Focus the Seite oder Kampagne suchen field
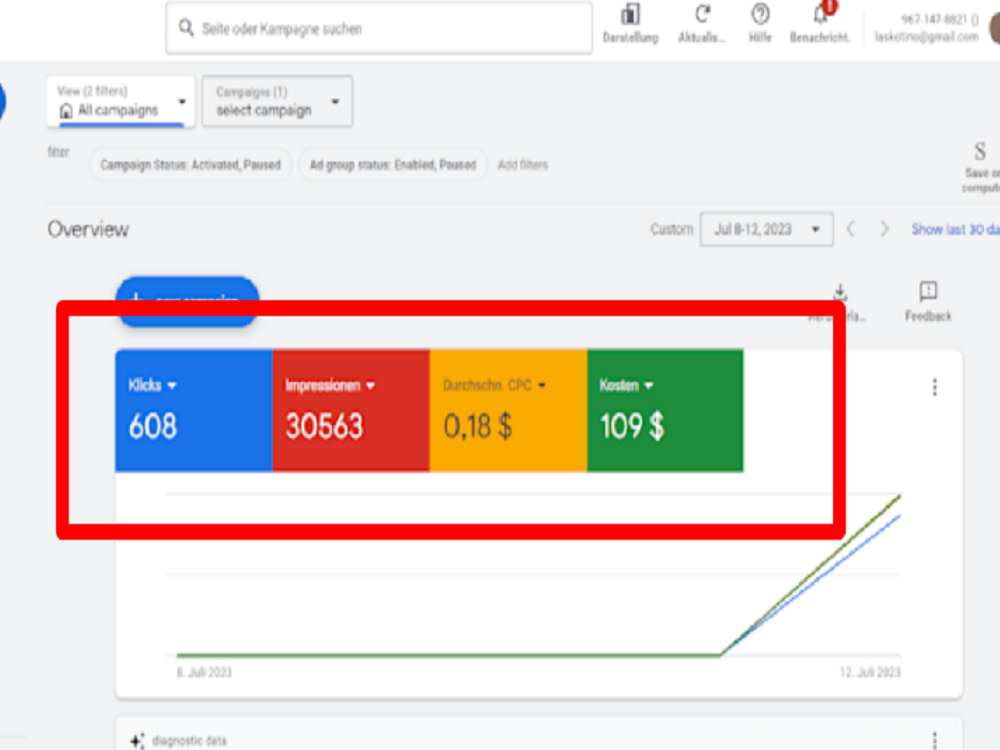Screen dimensions: 1000x750 (x=379, y=29)
